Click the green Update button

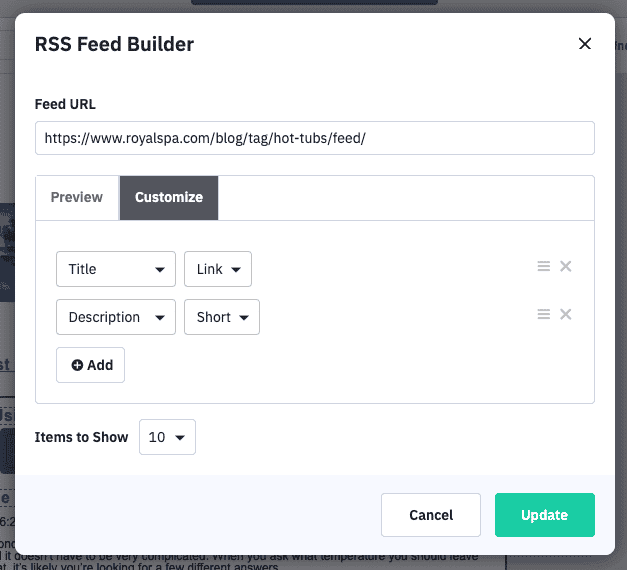click(x=544, y=515)
